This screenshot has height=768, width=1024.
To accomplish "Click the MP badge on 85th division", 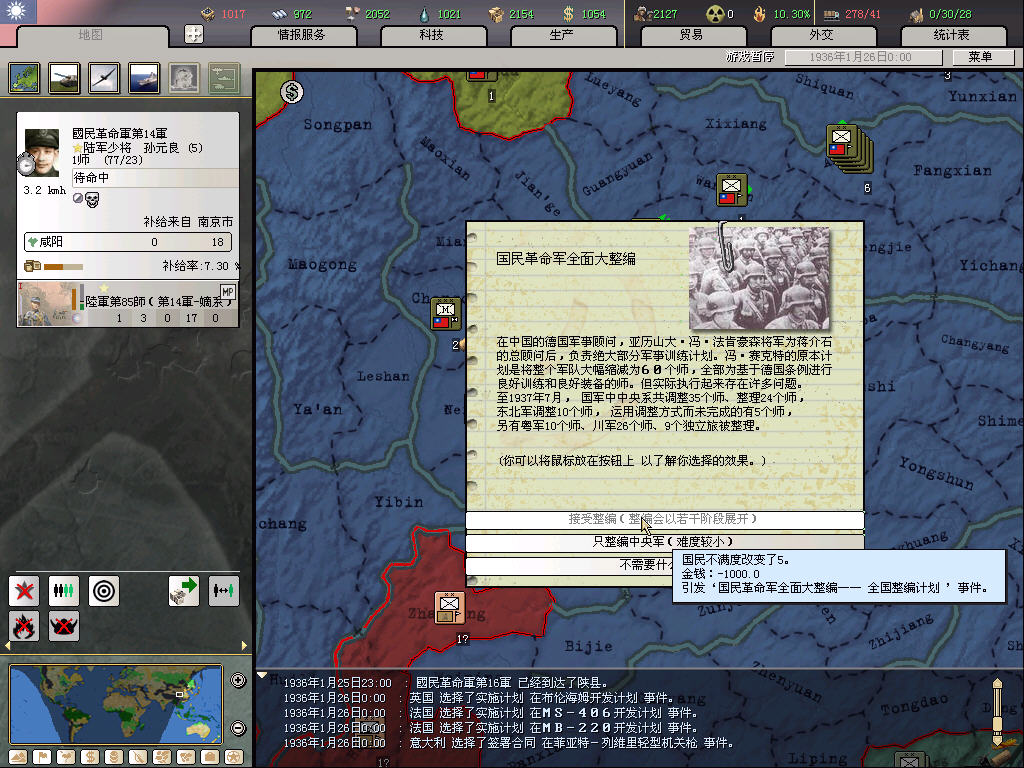I will tap(227, 292).
